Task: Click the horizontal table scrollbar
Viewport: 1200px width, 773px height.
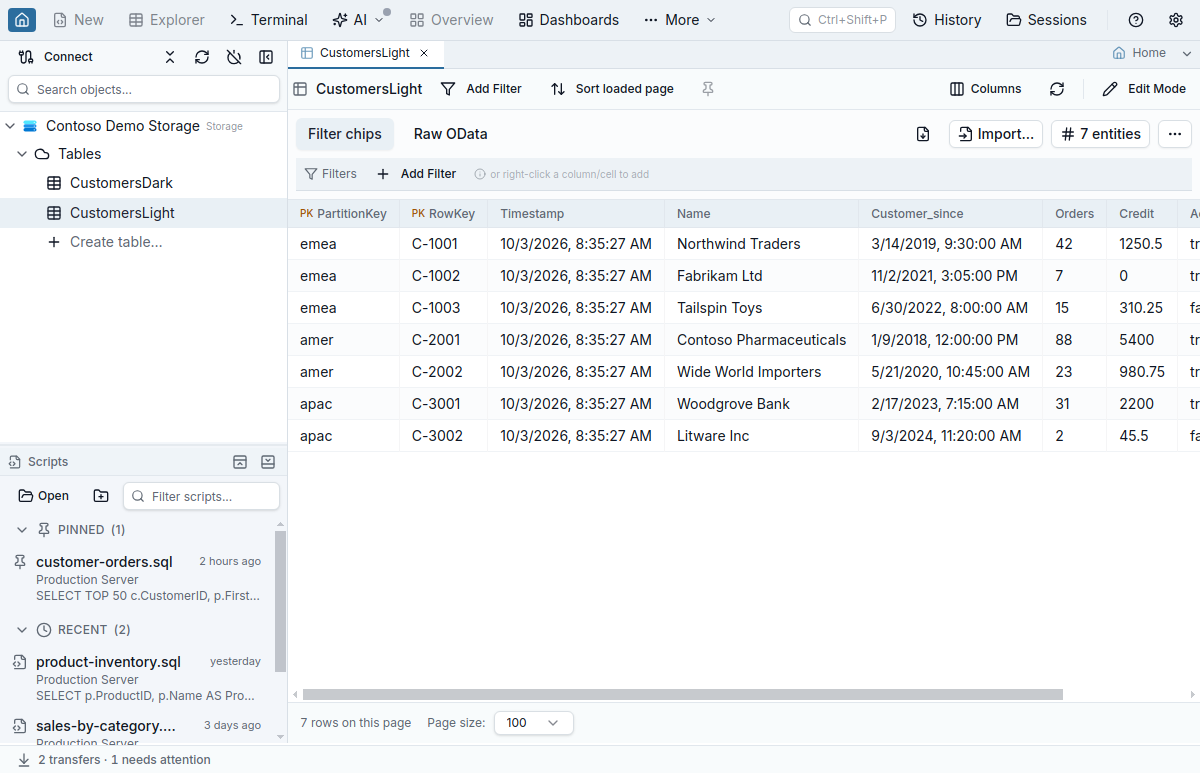Action: tap(682, 694)
